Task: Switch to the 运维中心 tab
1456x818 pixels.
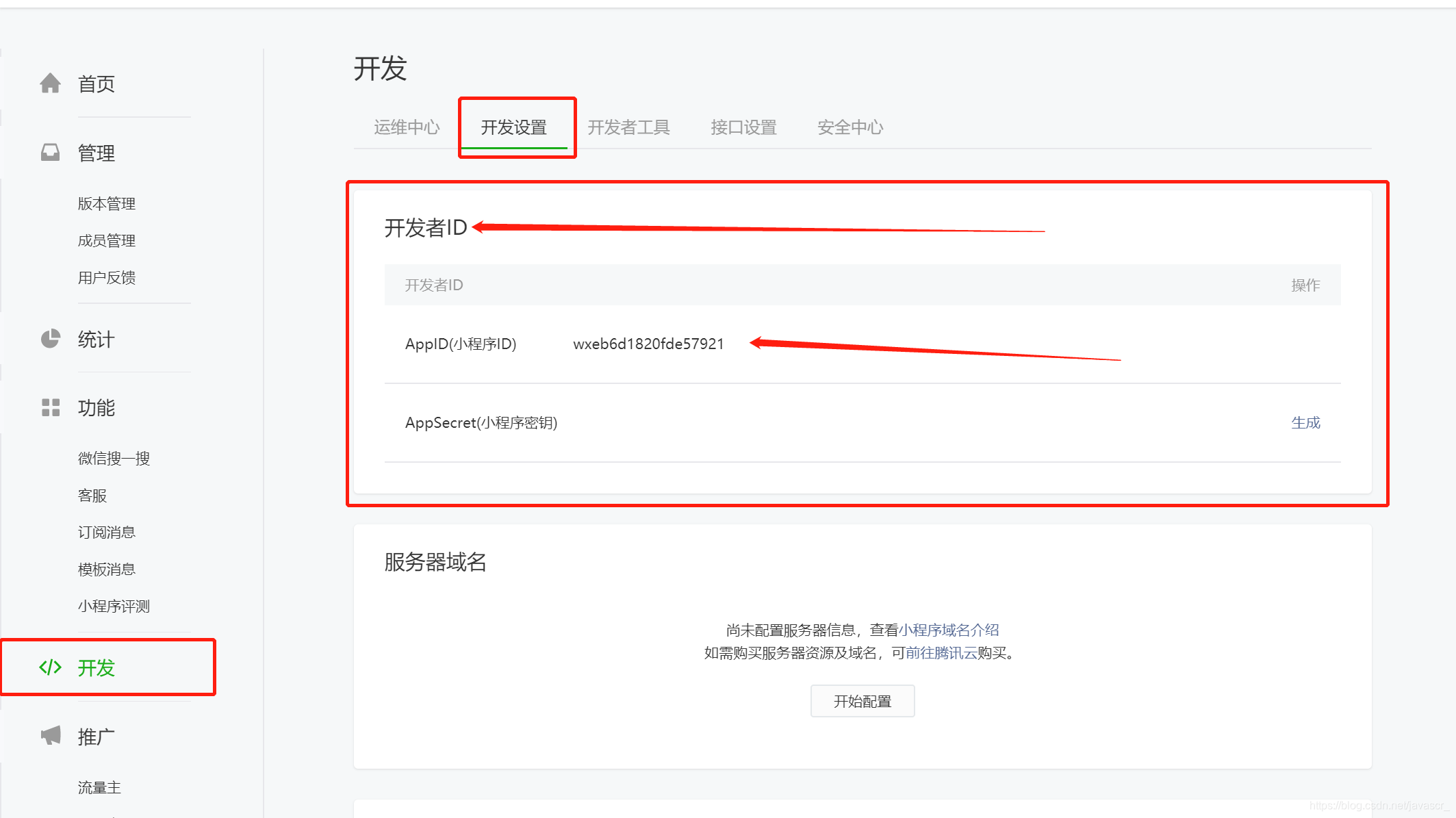Action: [x=407, y=127]
